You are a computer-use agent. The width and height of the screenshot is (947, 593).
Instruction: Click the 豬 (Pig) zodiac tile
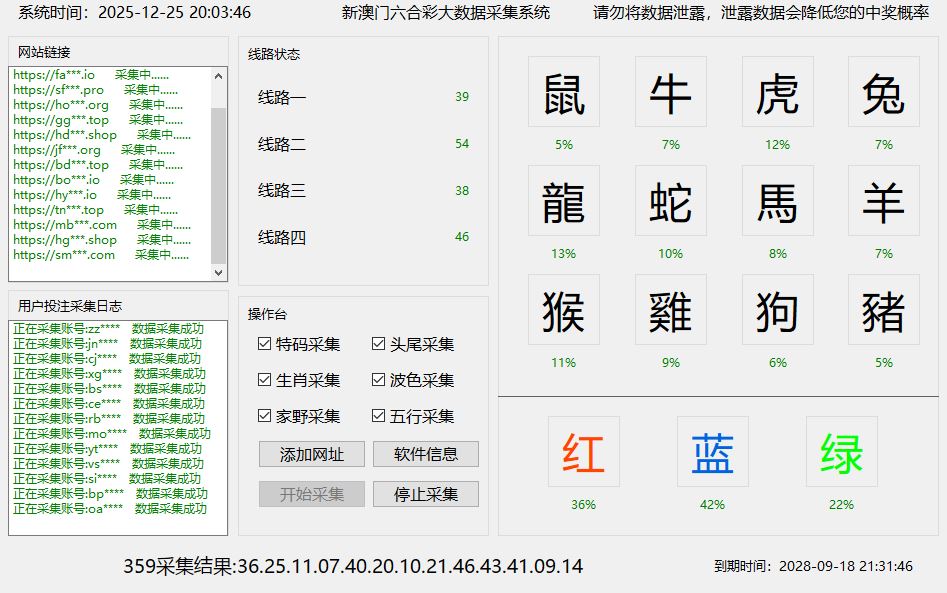[883, 309]
